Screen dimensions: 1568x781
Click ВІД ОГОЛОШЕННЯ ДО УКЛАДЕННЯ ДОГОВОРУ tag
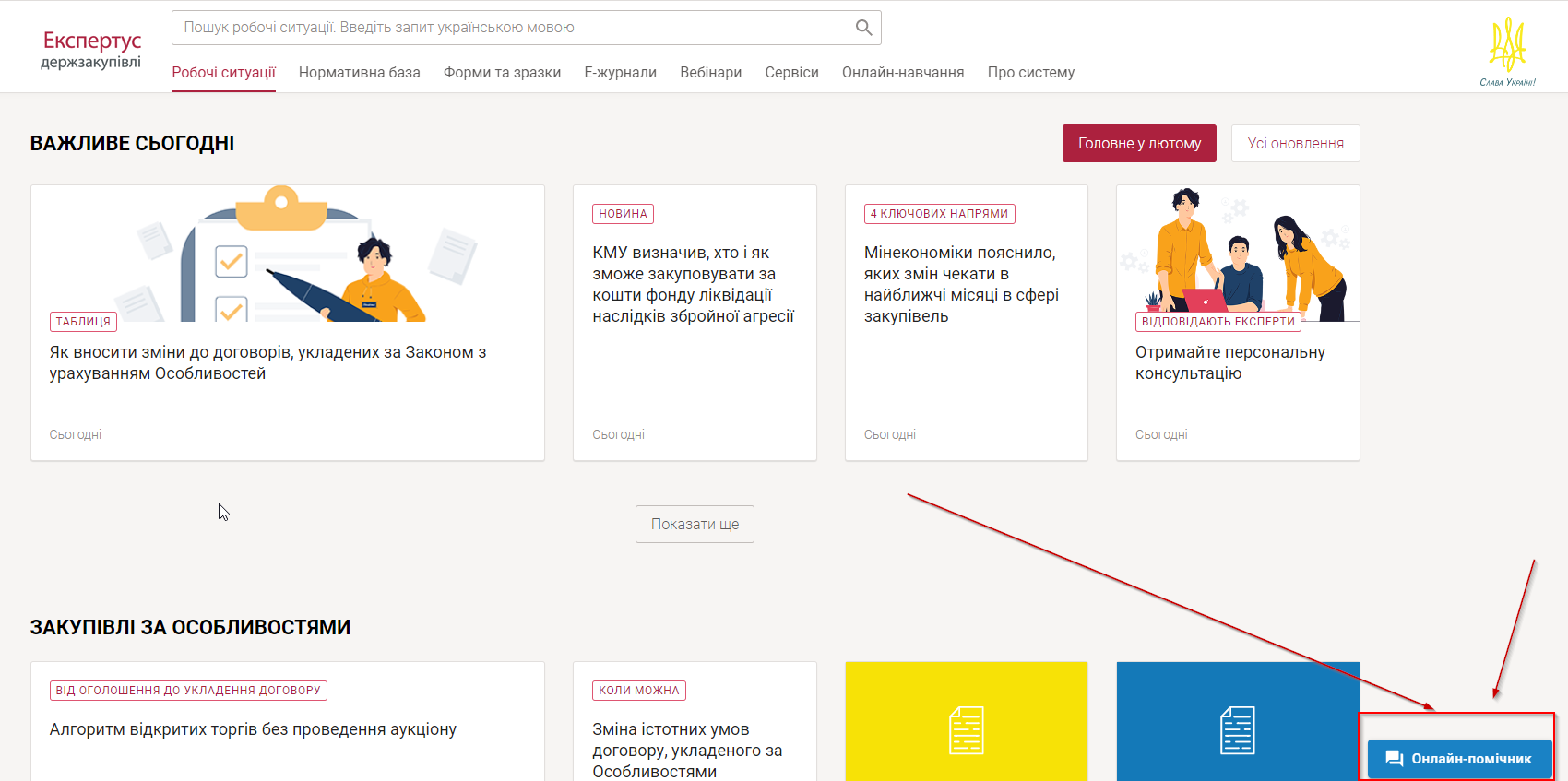coord(188,690)
